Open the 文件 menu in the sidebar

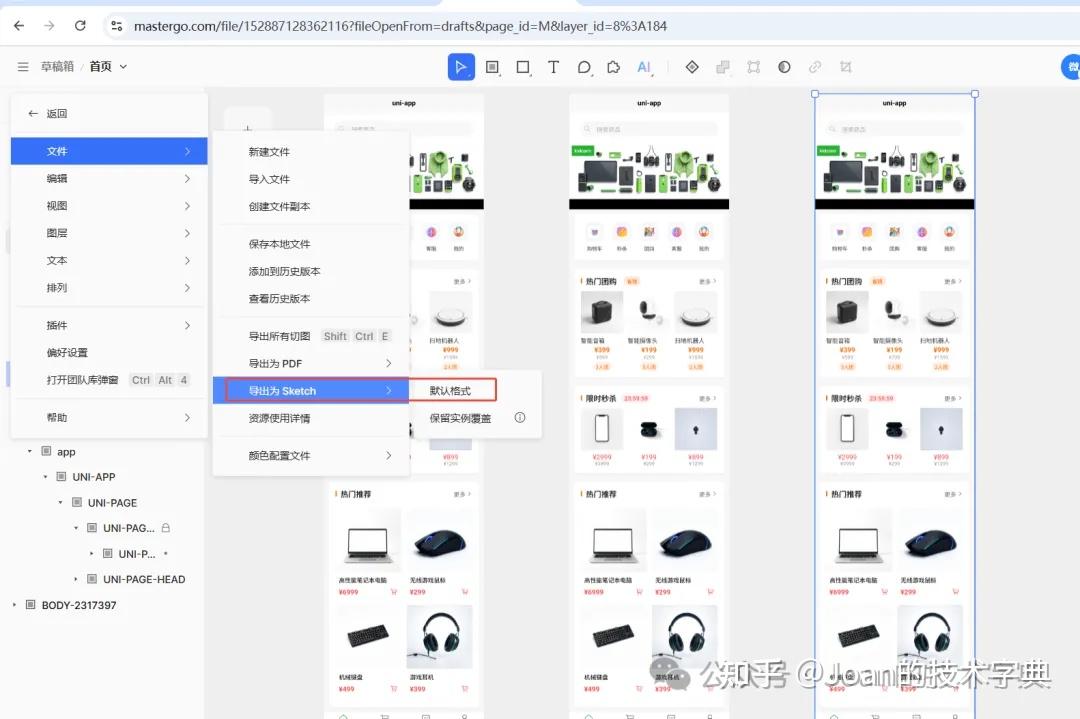coord(55,150)
